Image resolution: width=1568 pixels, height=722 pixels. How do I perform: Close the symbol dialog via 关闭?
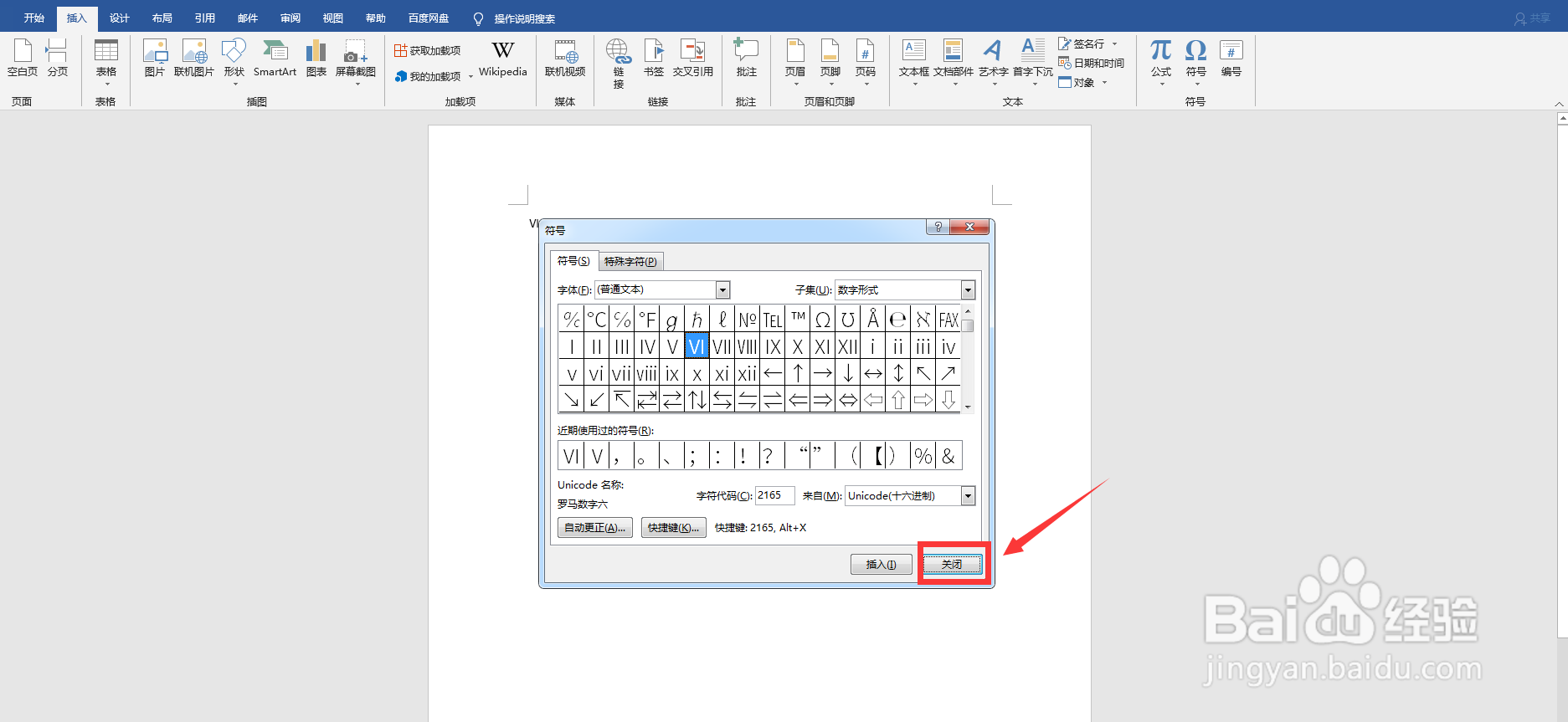point(952,565)
